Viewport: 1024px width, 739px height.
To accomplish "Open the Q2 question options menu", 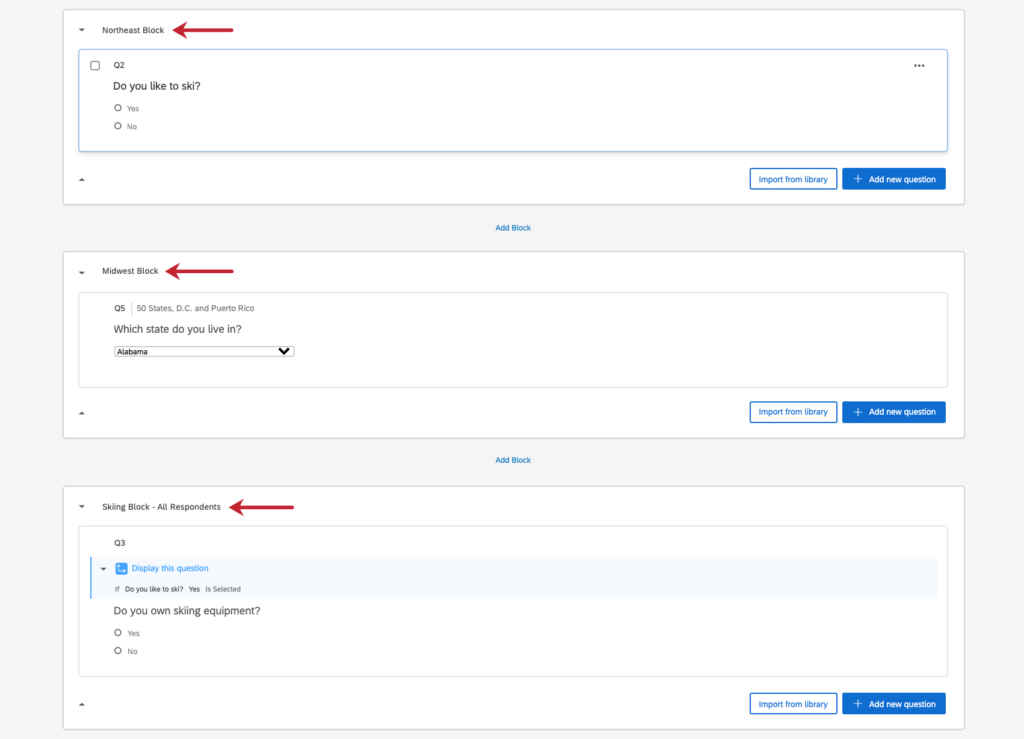I will 919,65.
